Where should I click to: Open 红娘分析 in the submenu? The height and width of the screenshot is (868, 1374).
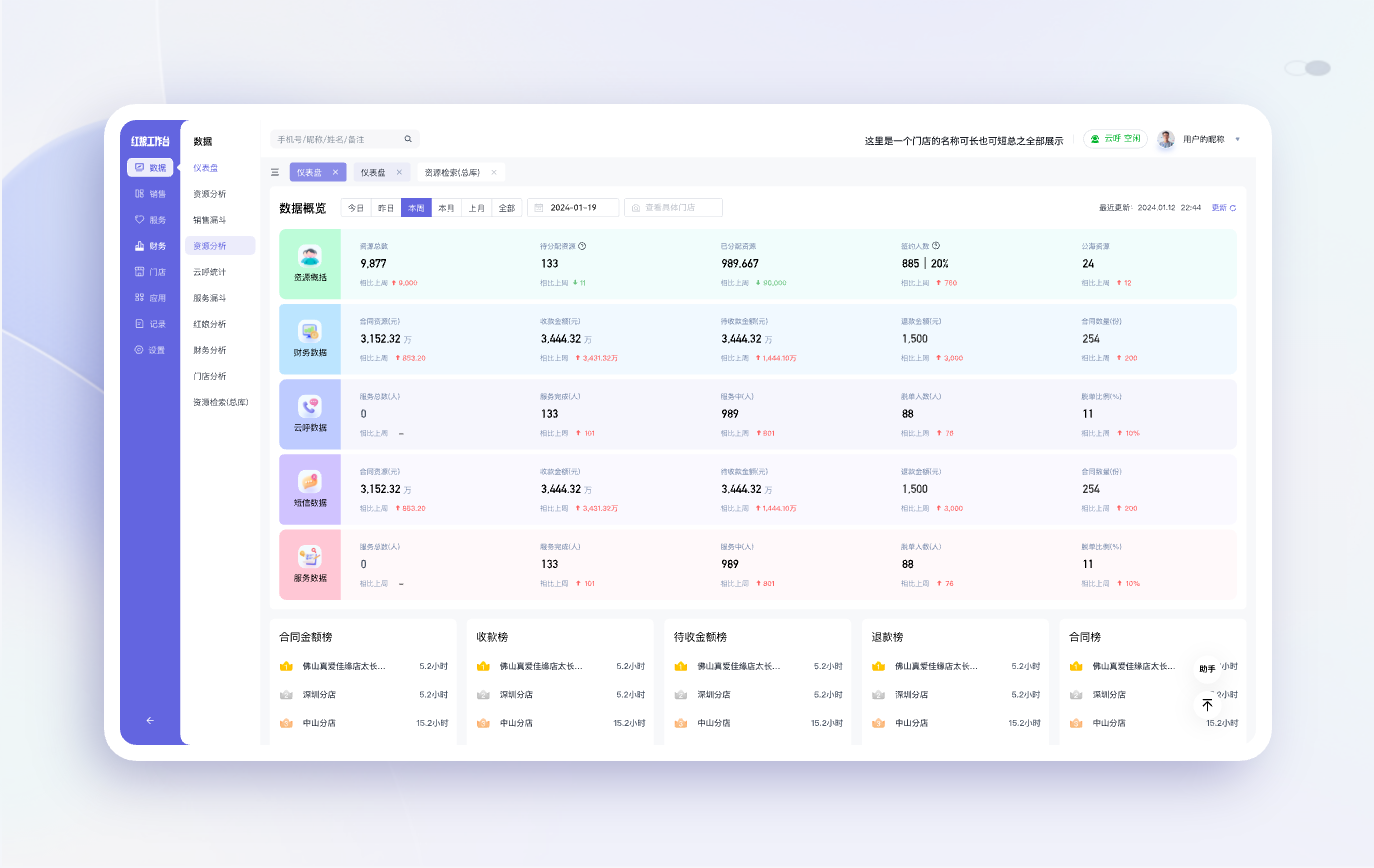210,324
